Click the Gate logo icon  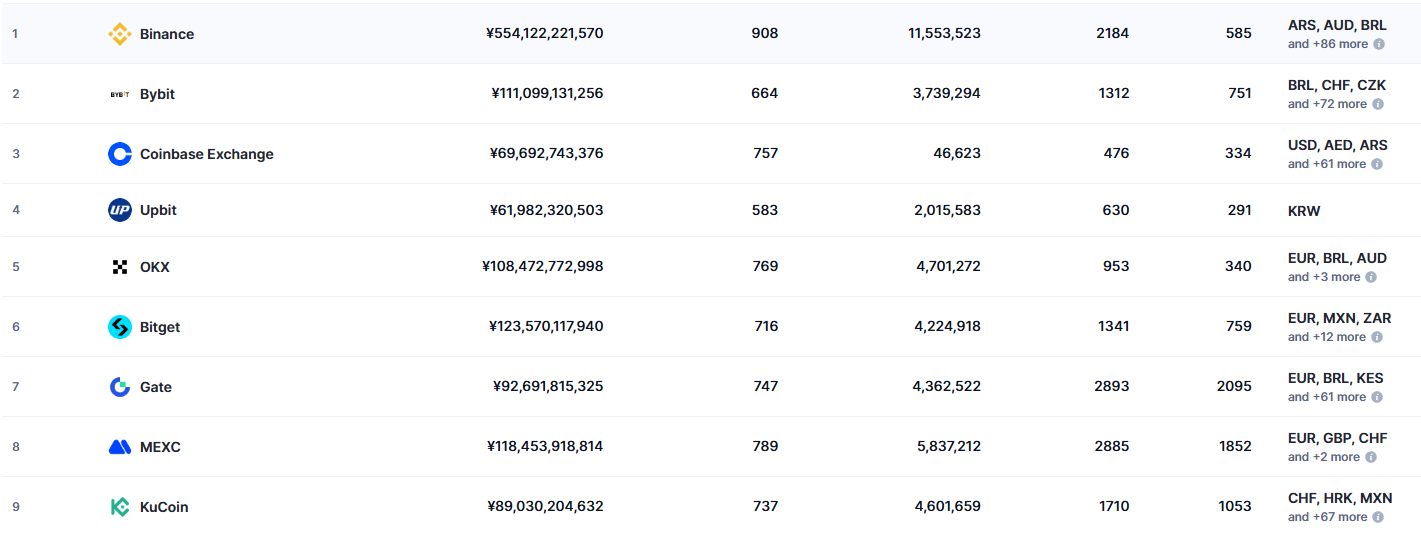[119, 387]
